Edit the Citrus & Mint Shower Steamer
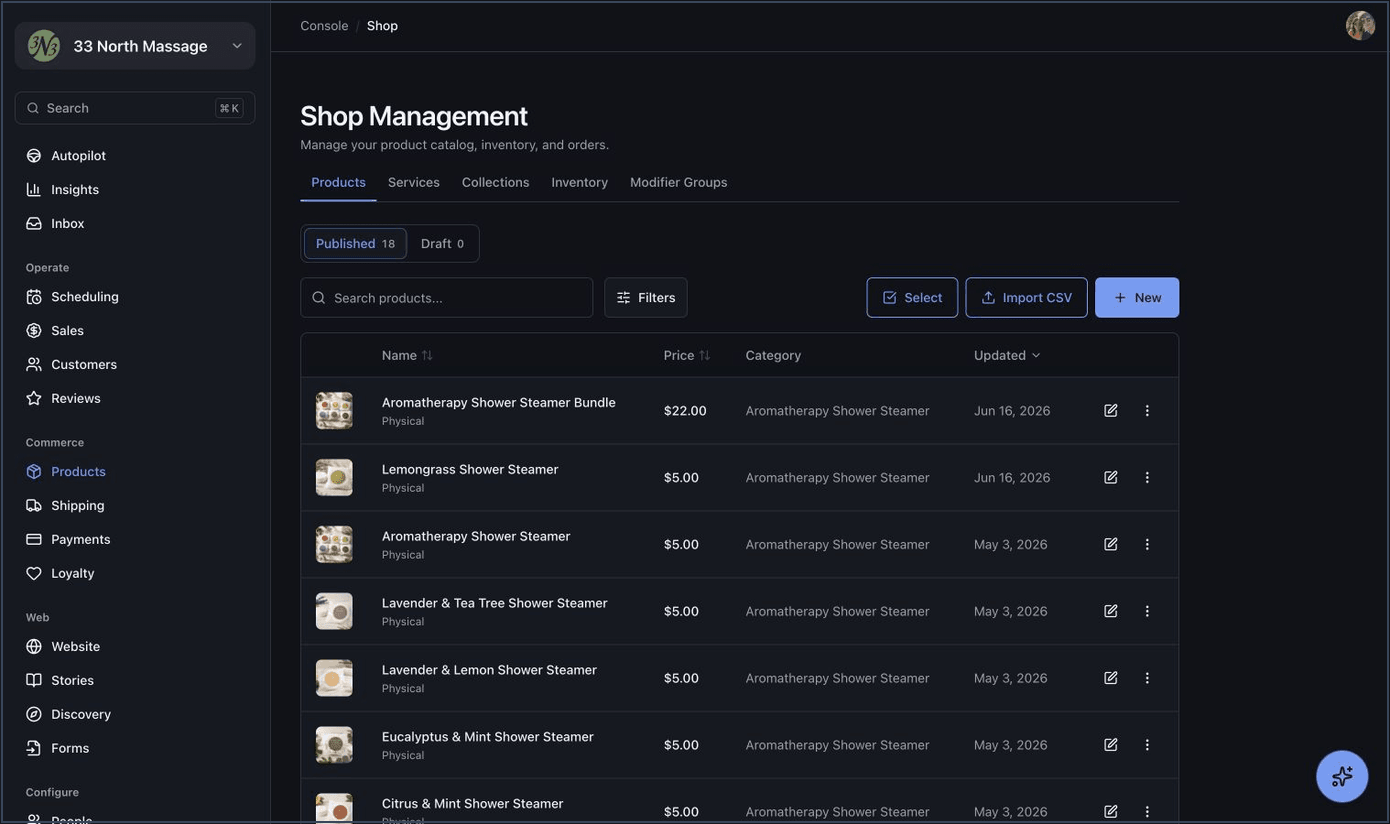 (1110, 812)
